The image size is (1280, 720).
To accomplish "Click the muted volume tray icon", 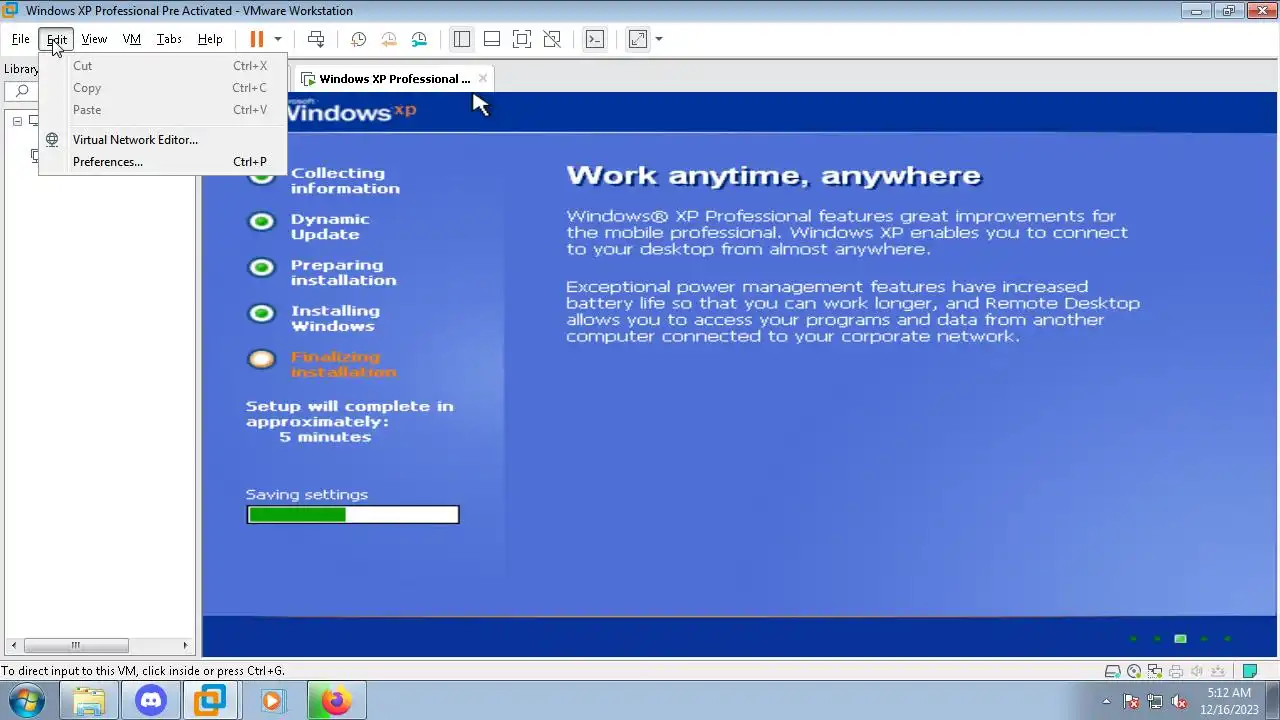I will point(1179,701).
